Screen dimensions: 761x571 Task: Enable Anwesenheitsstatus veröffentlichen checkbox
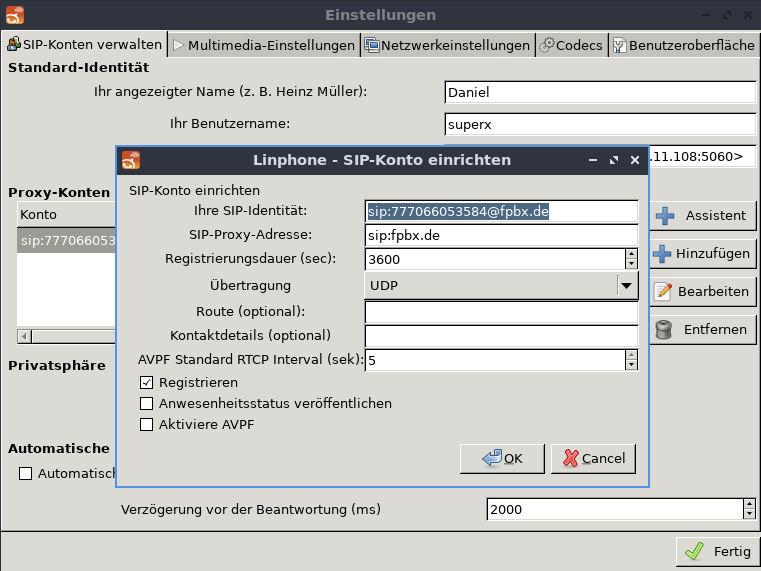point(146,404)
